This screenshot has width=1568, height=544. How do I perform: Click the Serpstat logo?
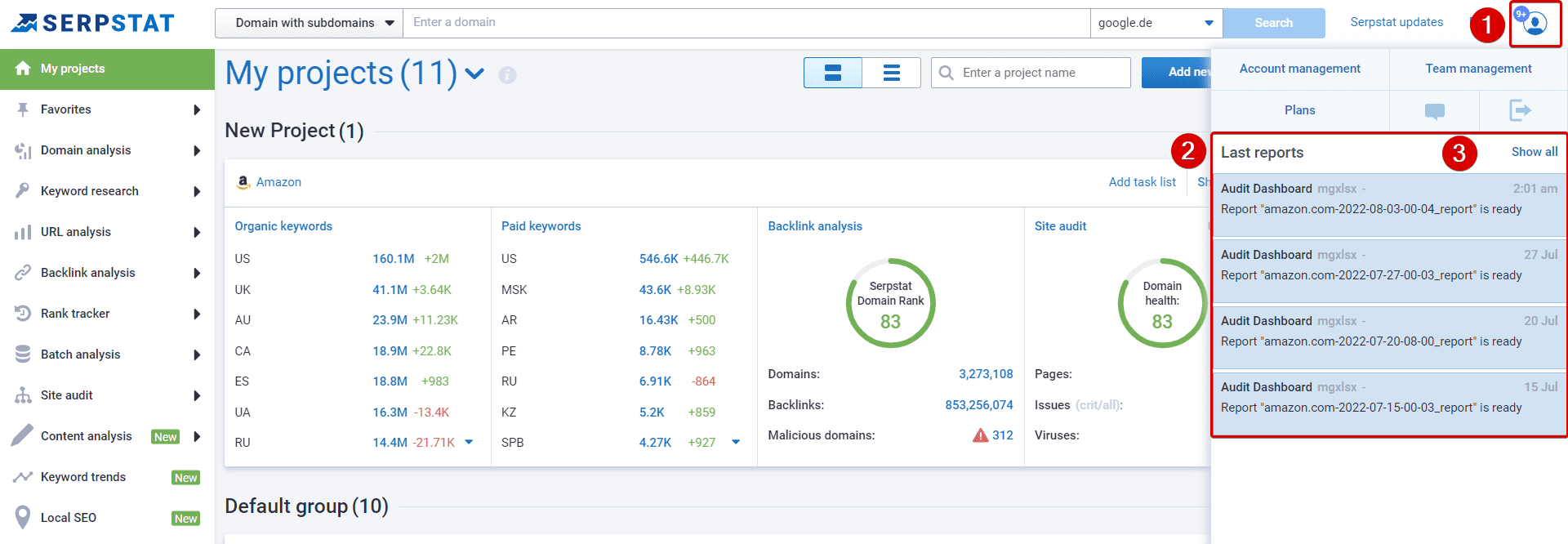click(92, 23)
